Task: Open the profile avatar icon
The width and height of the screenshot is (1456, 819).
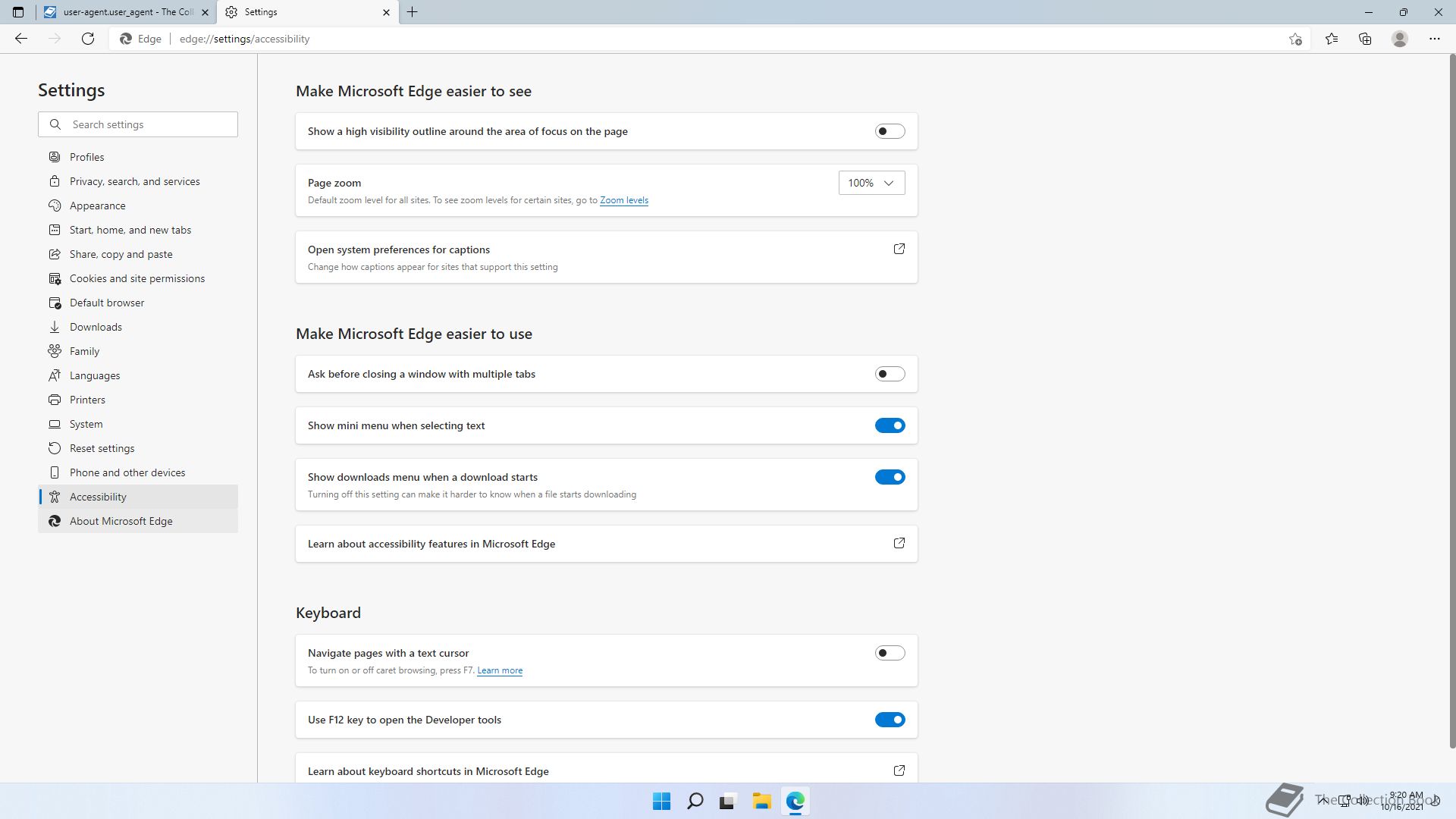Action: tap(1400, 39)
